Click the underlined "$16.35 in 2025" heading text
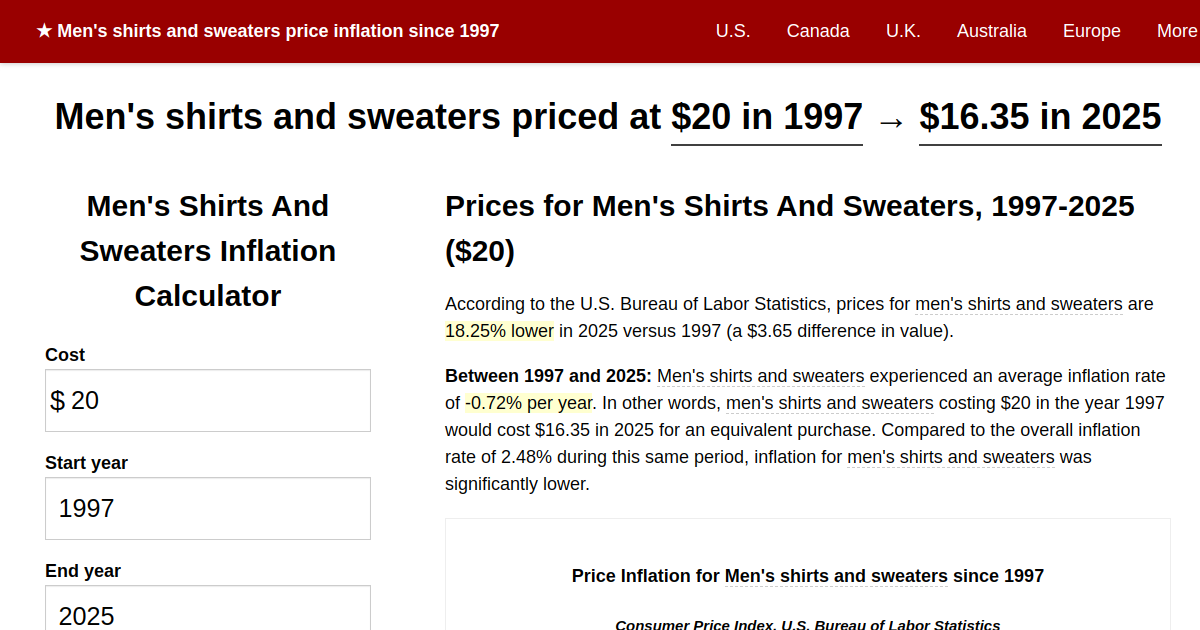Screen dimensions: 1200x630 coord(1040,118)
